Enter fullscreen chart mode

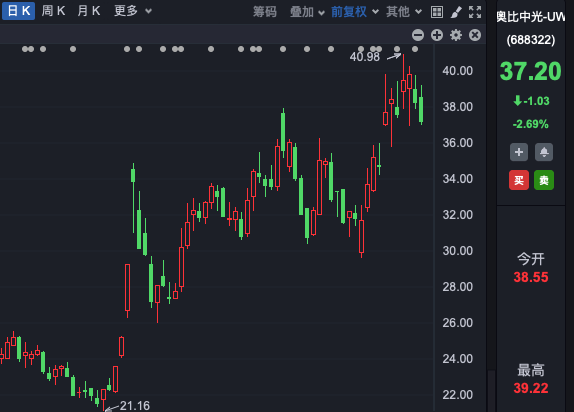[475, 12]
